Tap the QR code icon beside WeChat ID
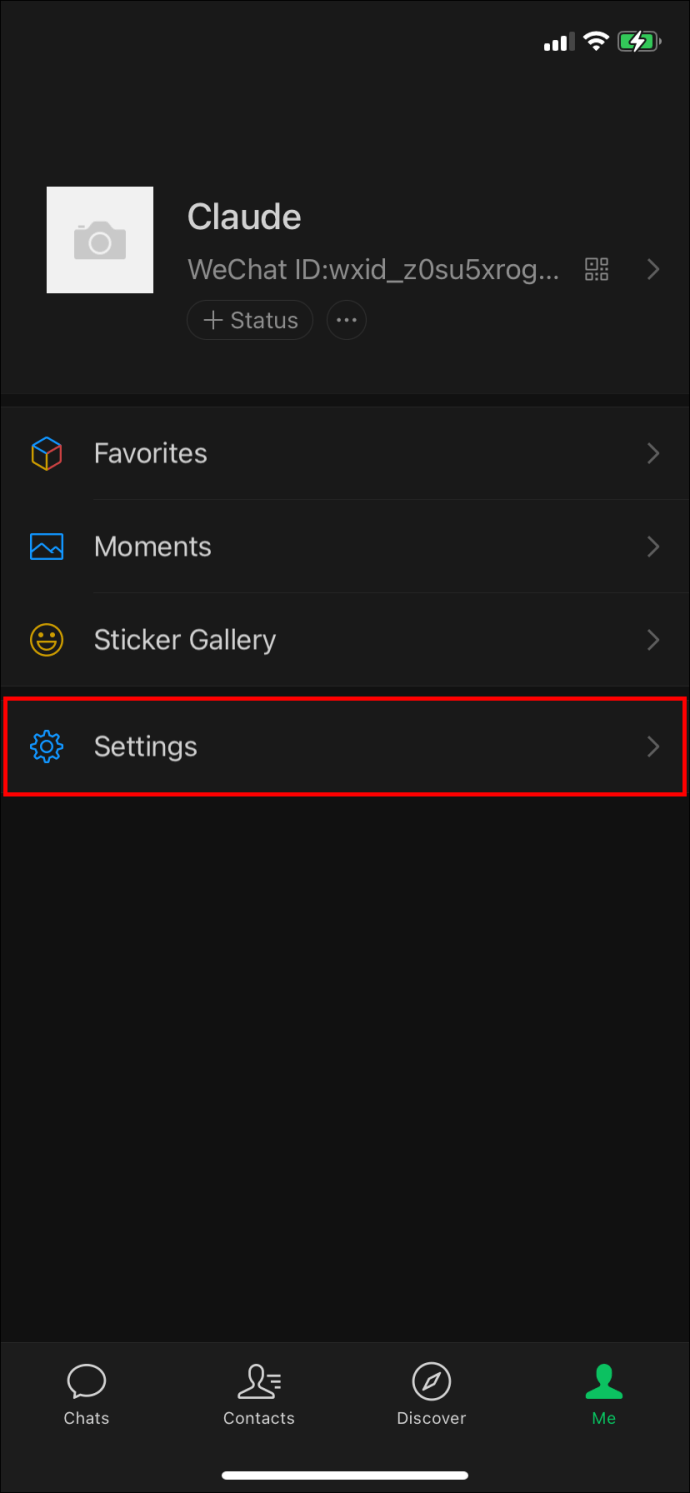Screen dimensions: 690x1493 (597, 269)
